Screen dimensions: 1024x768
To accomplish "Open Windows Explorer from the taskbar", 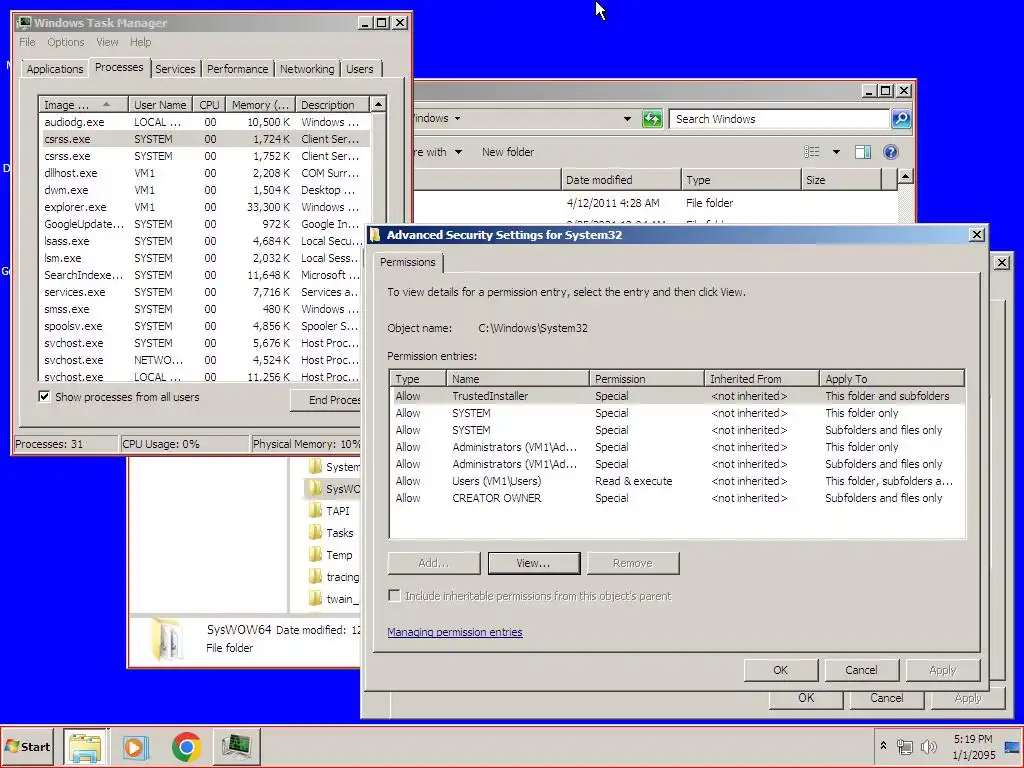I will [x=86, y=746].
